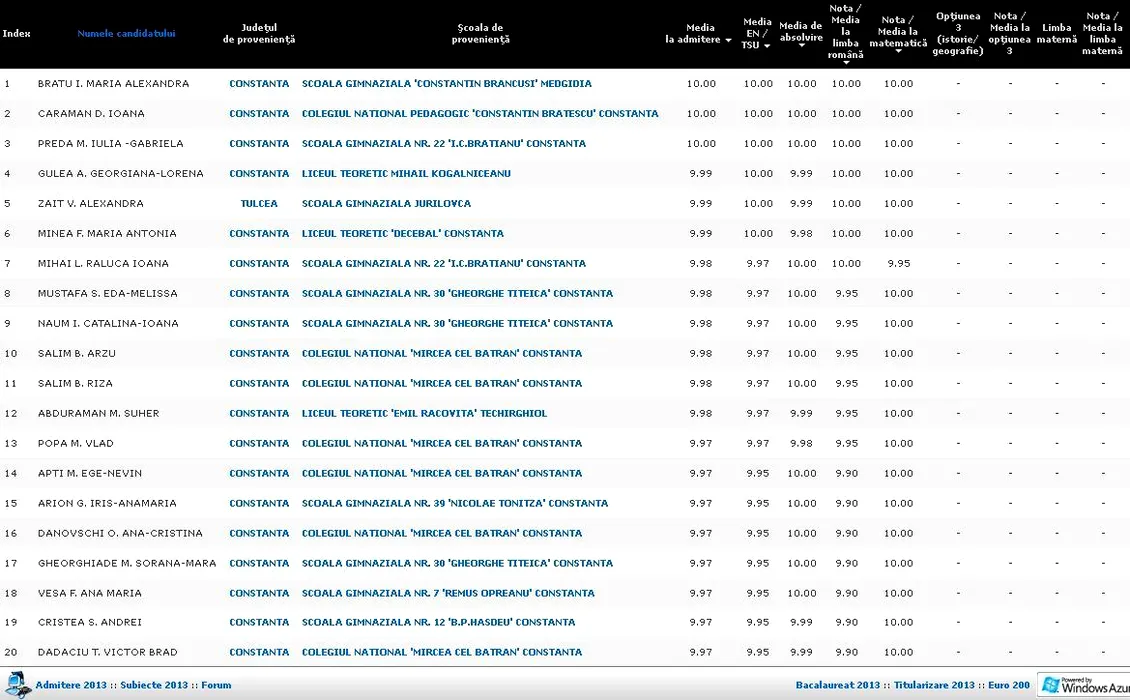Sort by Nota la matematică arrow
The height and width of the screenshot is (700, 1130).
pos(898,51)
